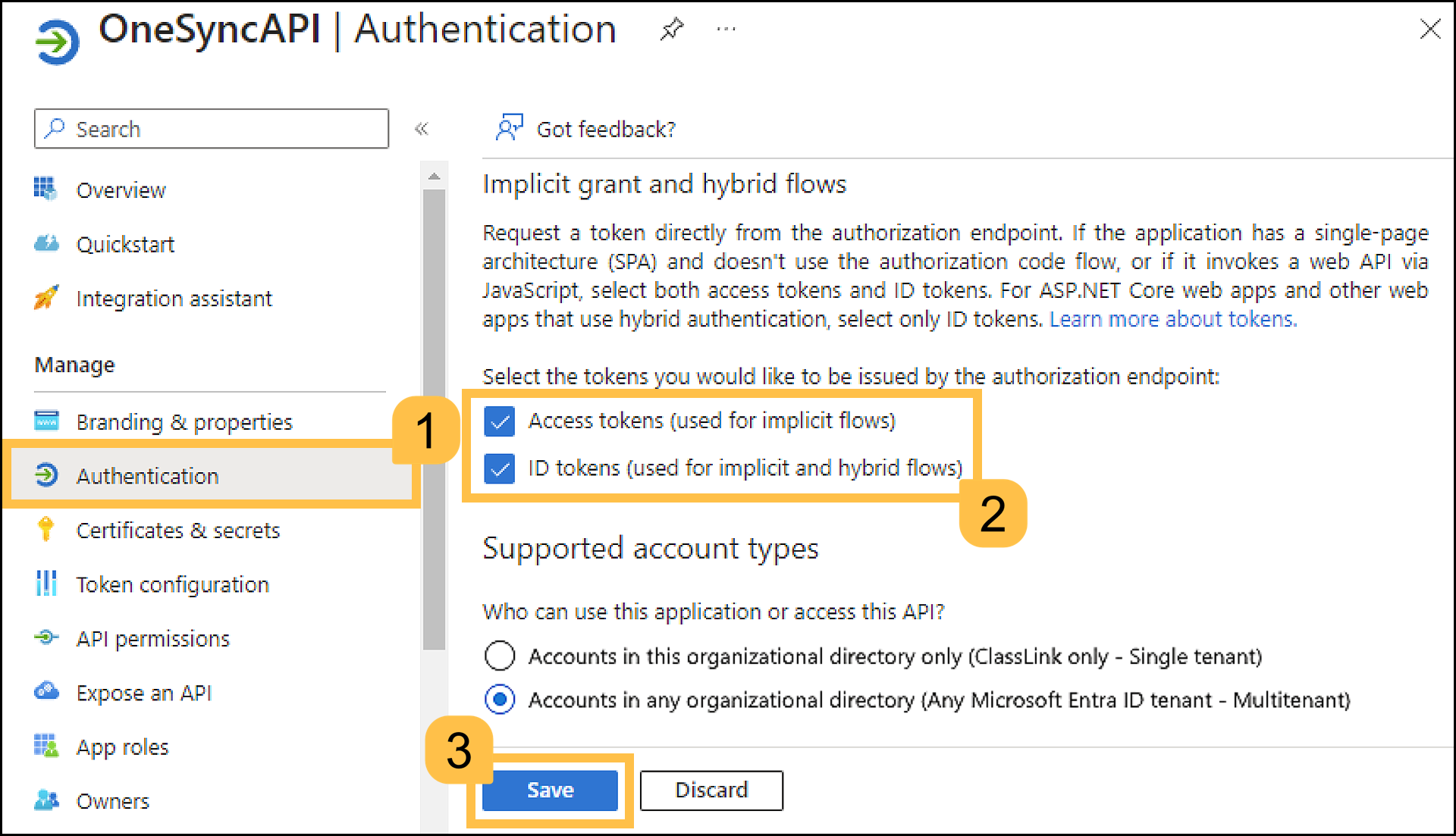The image size is (1456, 836).
Task: Switch to the Authentication section
Action: click(x=147, y=475)
